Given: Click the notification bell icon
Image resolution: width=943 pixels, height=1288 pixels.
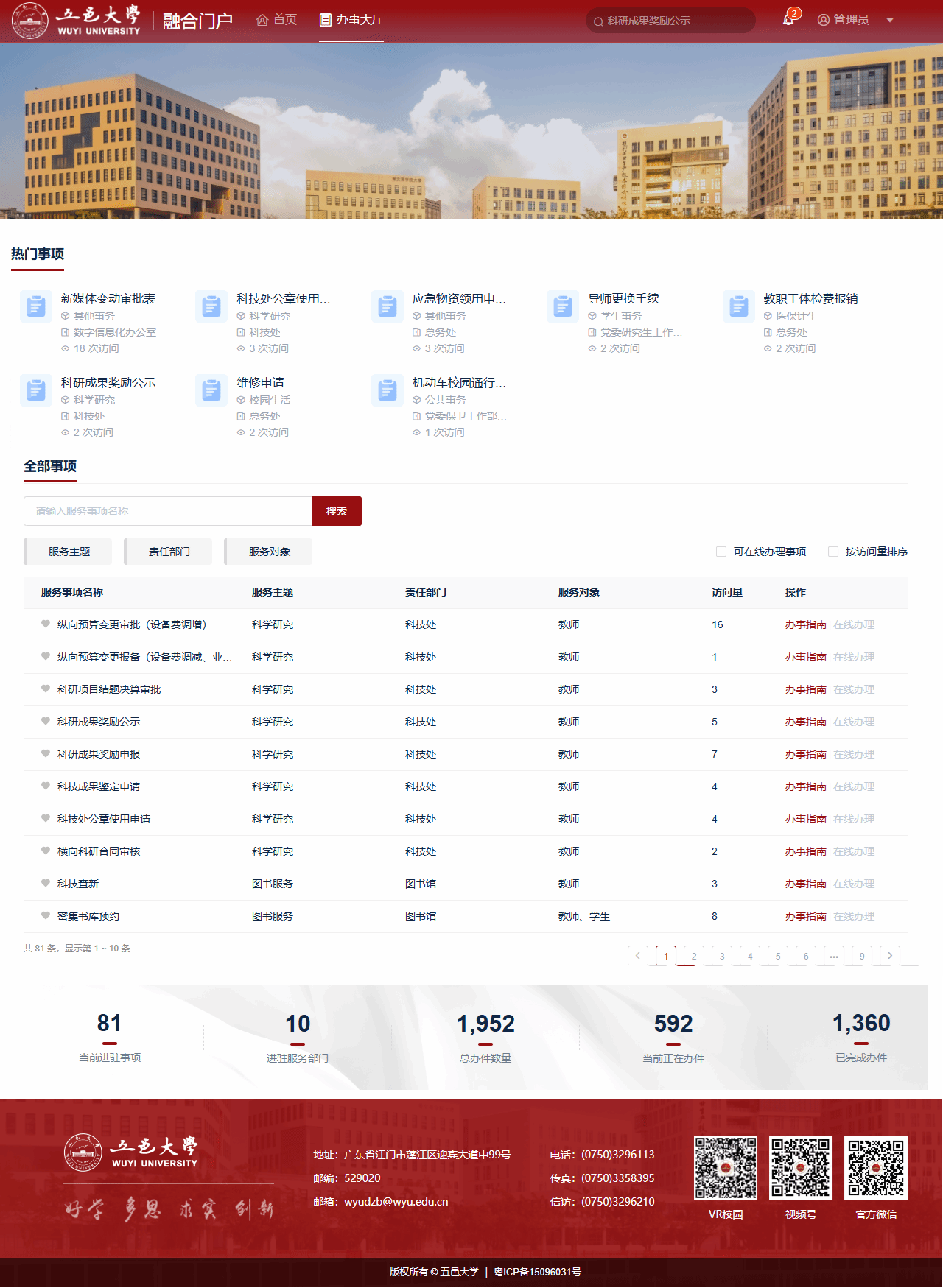Looking at the screenshot, I should click(788, 20).
